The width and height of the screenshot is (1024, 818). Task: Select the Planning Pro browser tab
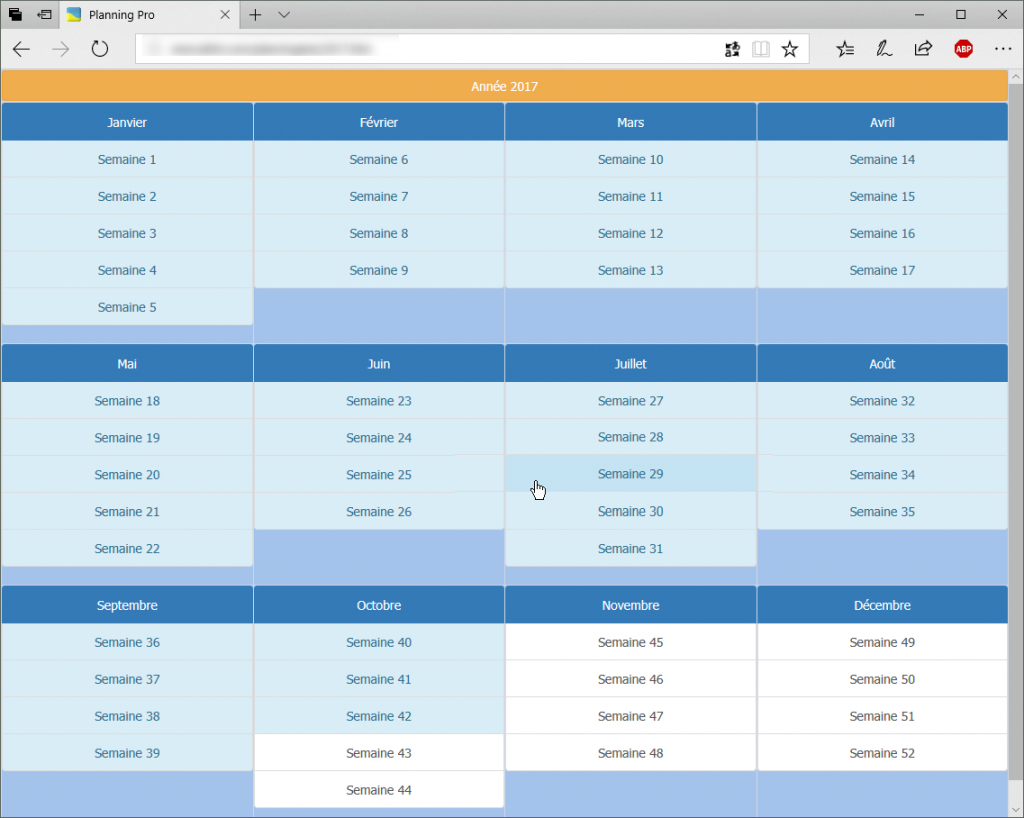coord(140,15)
